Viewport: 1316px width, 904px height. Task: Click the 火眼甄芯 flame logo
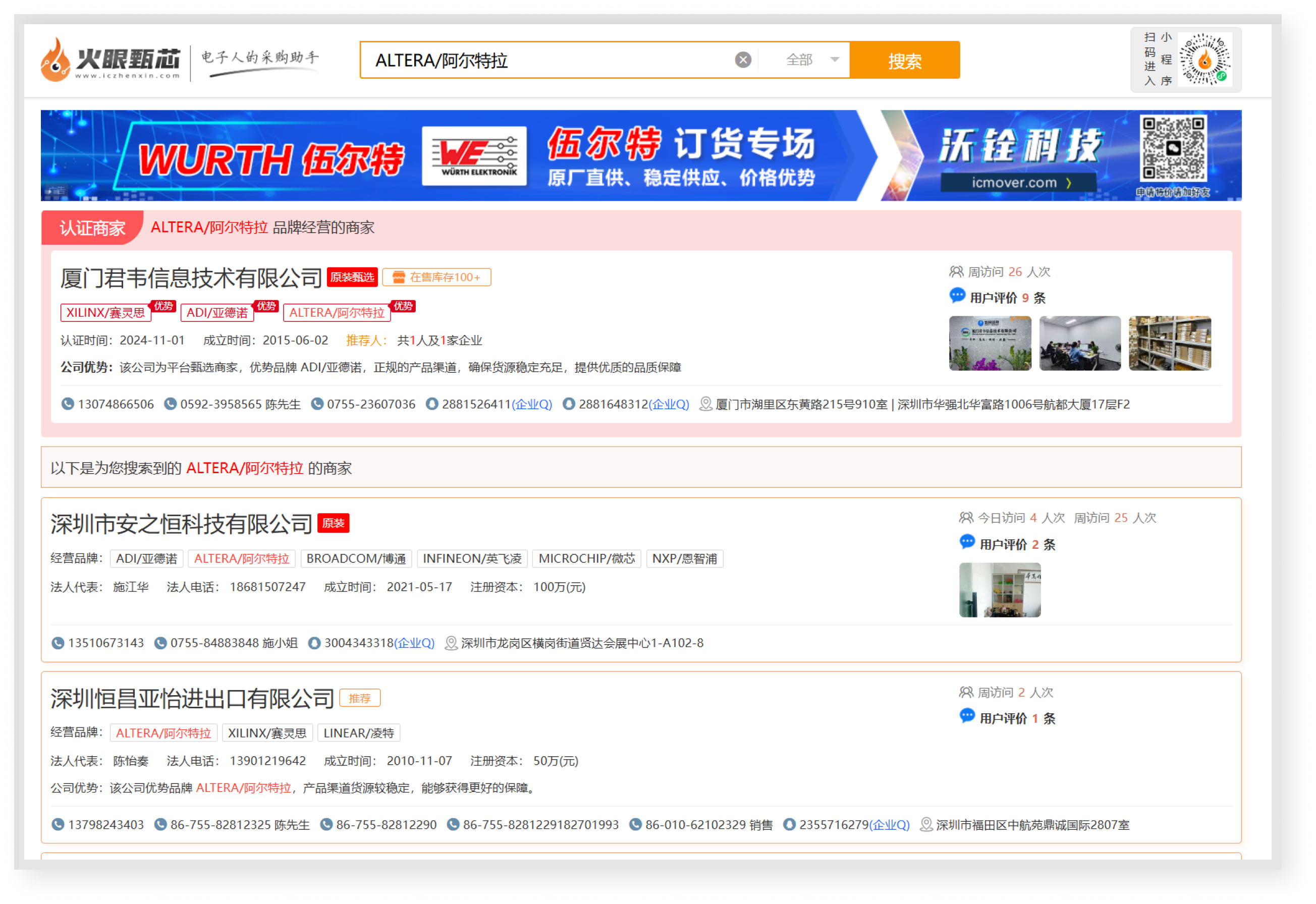click(56, 61)
